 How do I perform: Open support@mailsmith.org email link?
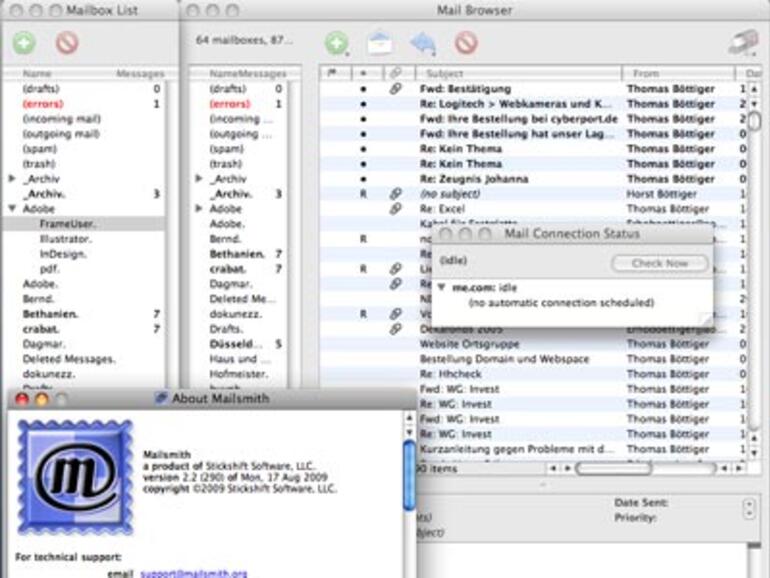coord(193,573)
